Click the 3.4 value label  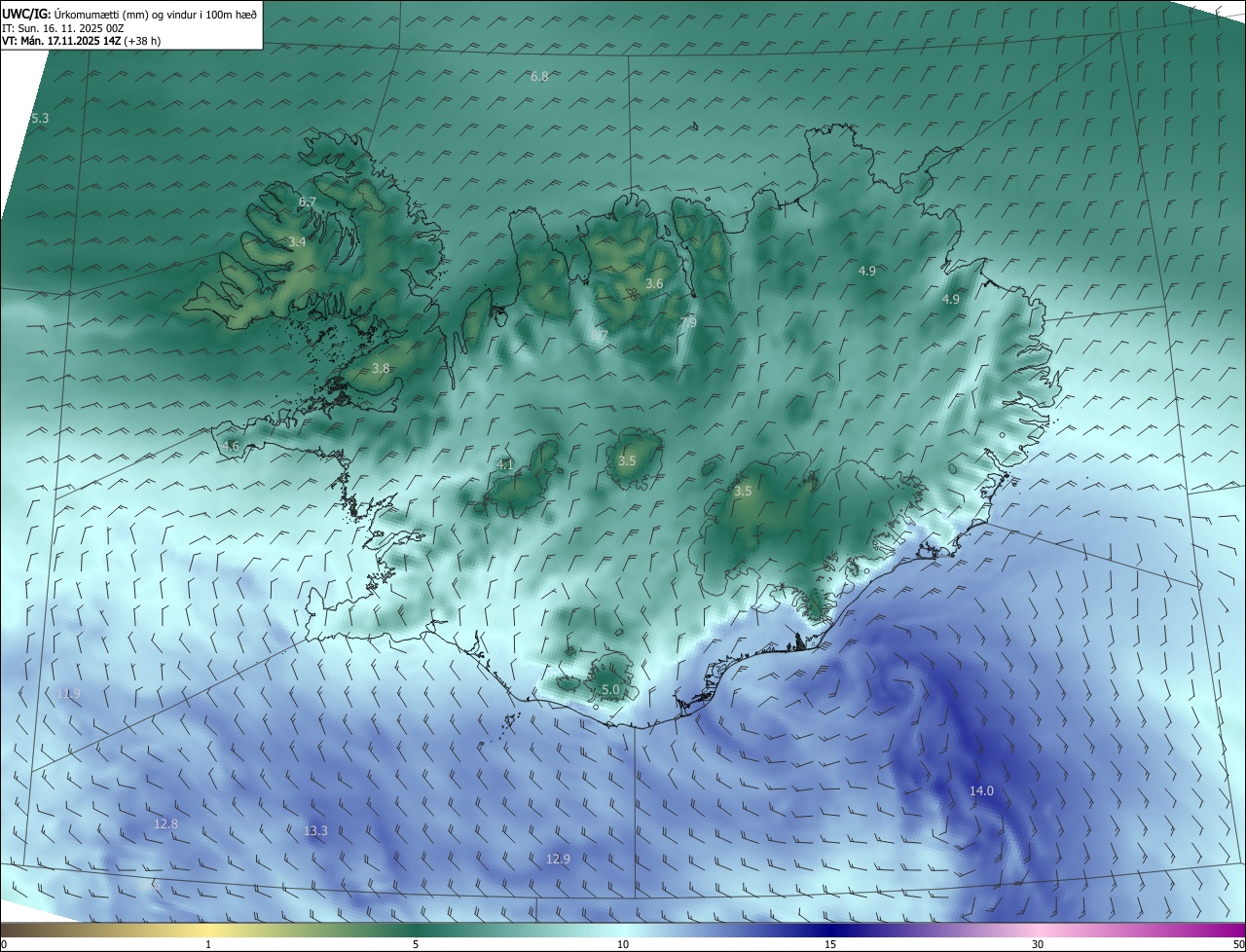[x=297, y=241]
